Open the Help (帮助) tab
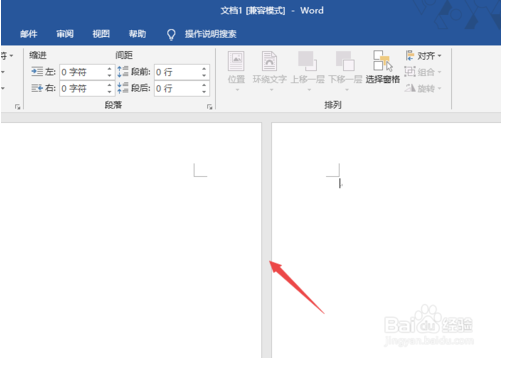 point(137,34)
